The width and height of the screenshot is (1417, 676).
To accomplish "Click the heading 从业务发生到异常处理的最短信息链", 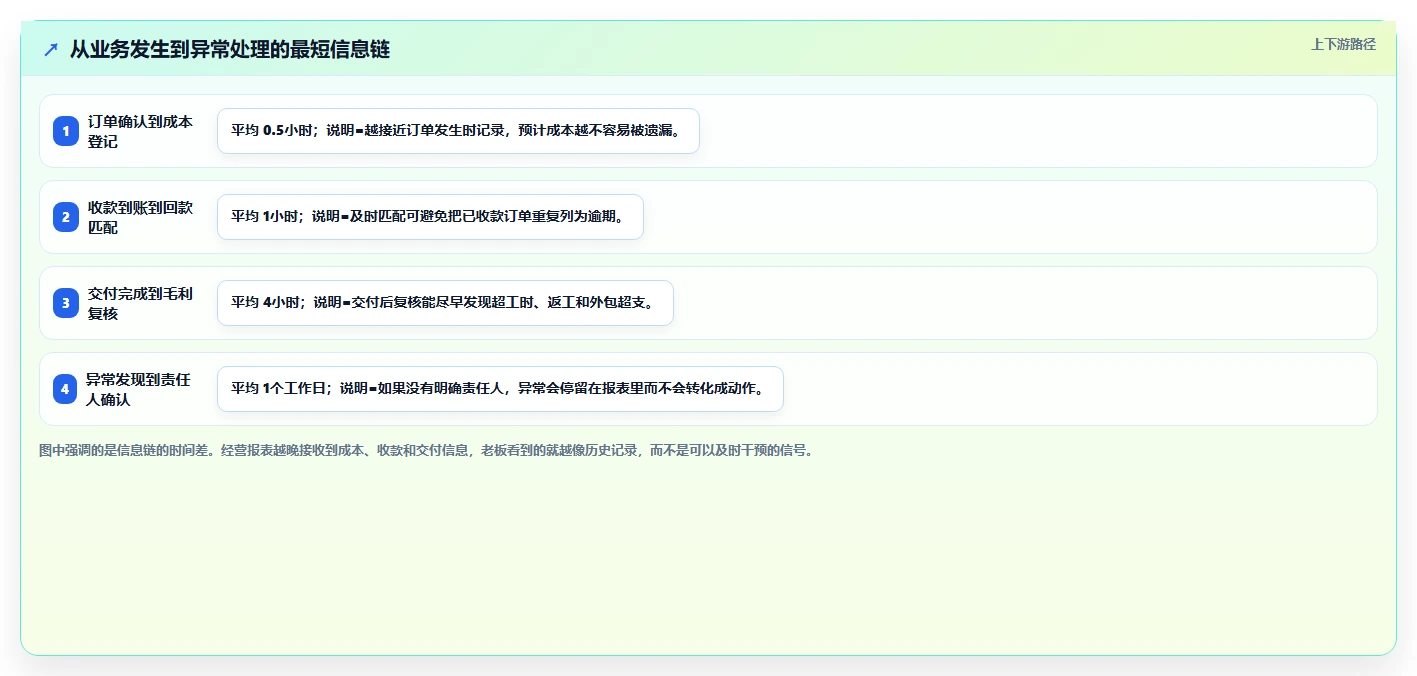I will click(x=230, y=50).
